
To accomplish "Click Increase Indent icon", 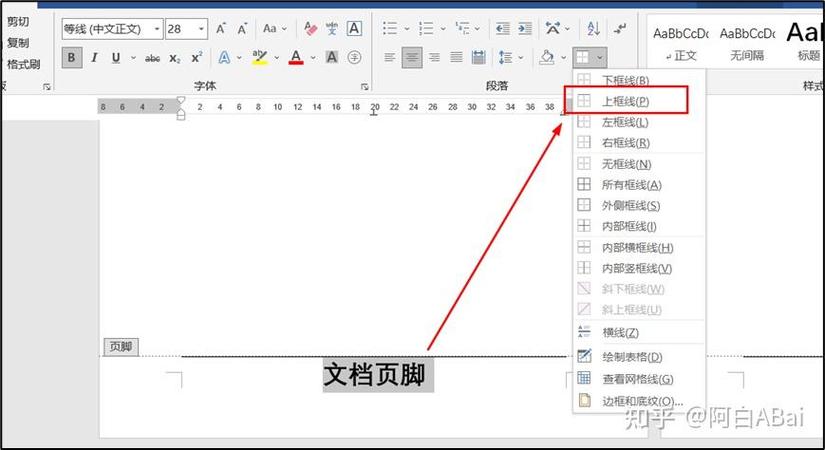I will click(x=525, y=28).
